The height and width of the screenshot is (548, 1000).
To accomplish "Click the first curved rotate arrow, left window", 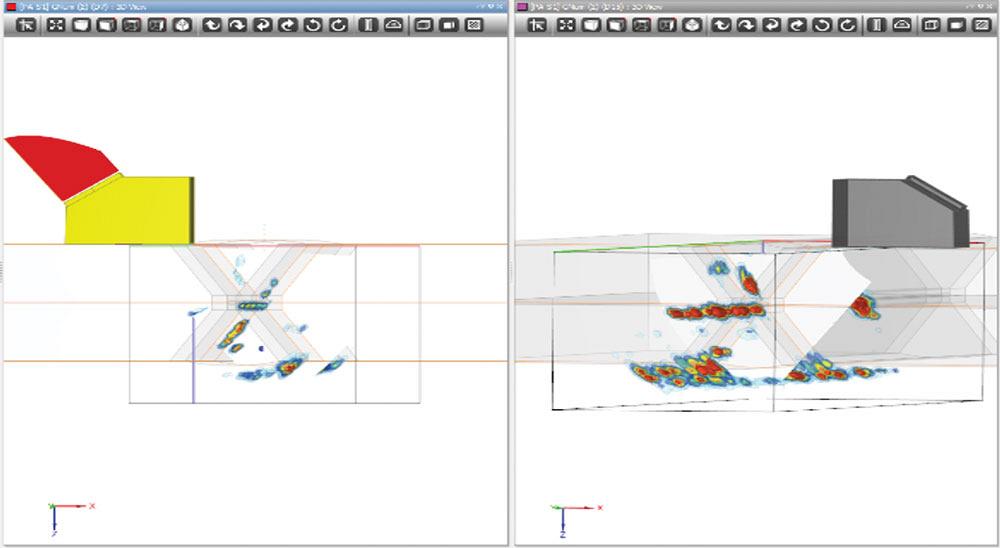I will click(212, 25).
